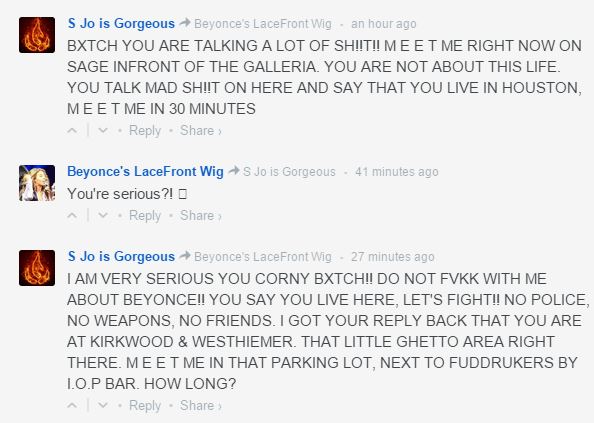Open Beyonce's LaceFront Wig author profile link
Viewport: 594px width, 423px height.
145,172
